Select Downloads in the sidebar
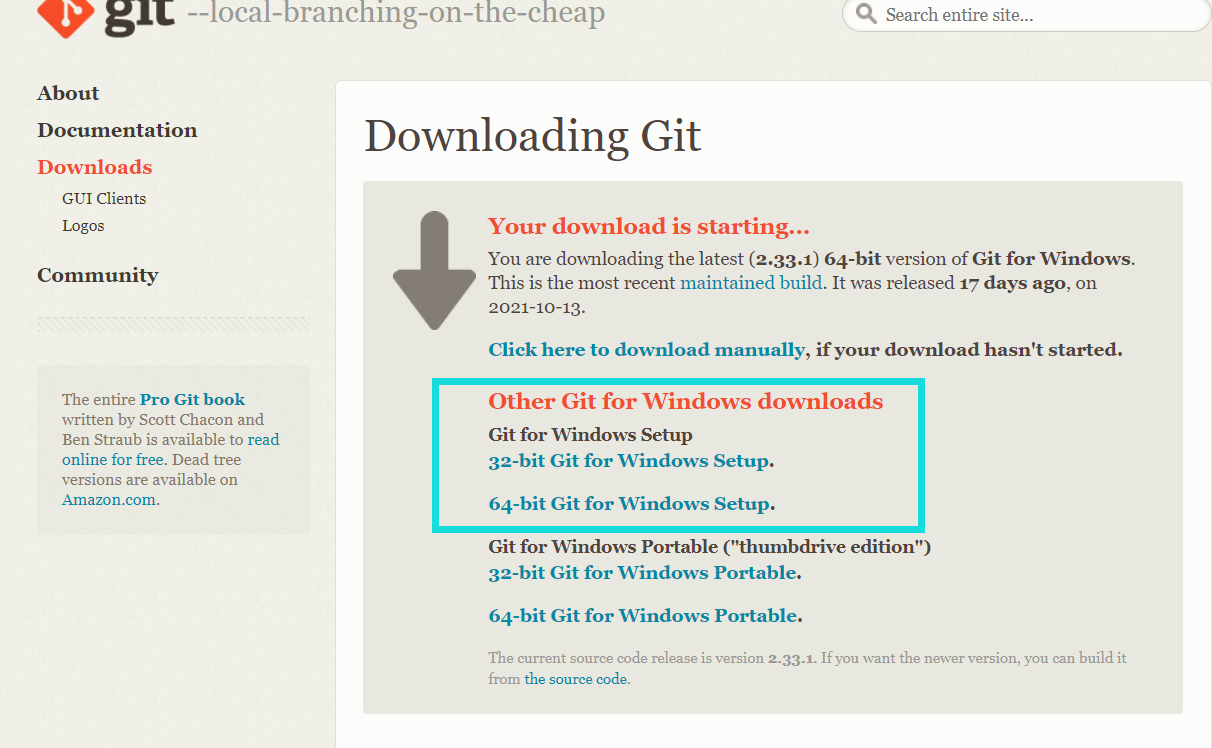This screenshot has height=748, width=1212. 95,167
